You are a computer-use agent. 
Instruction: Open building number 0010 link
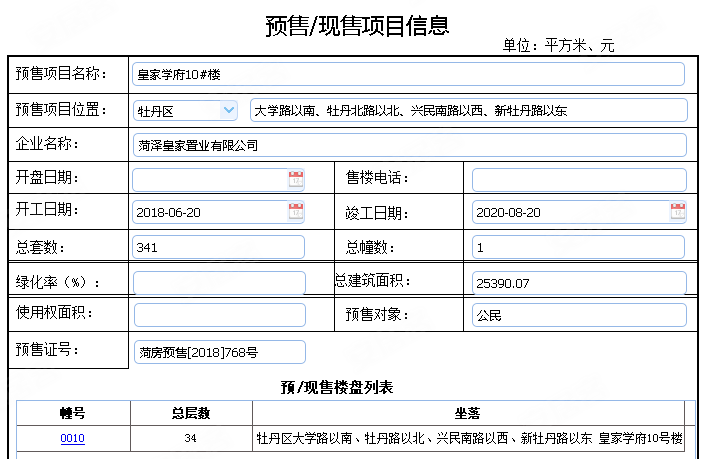click(x=72, y=438)
